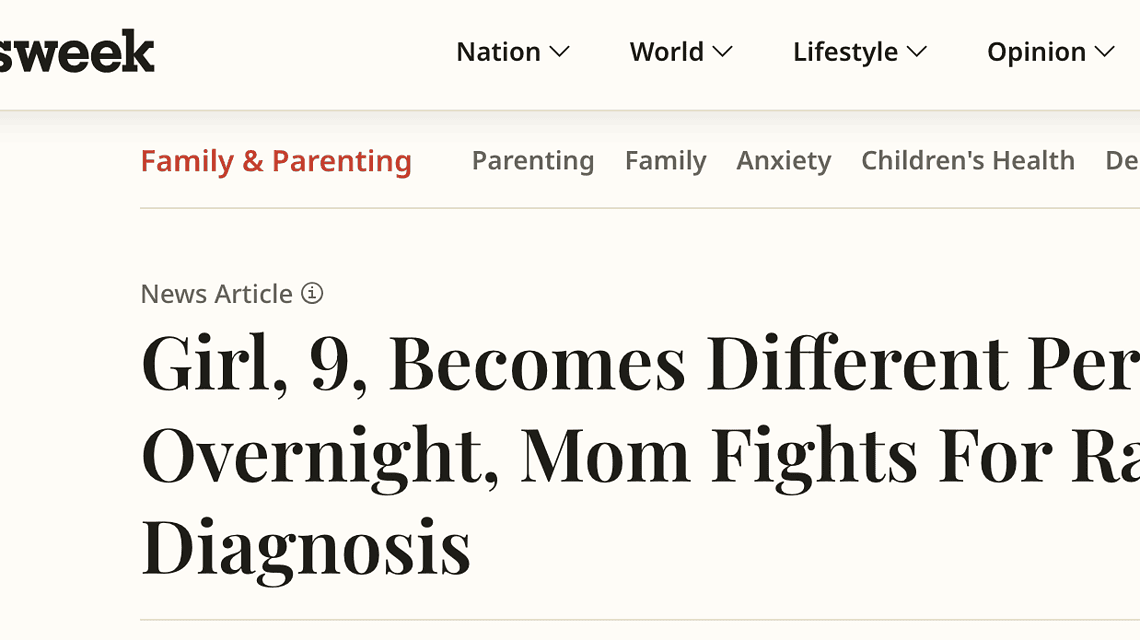Select the World menu item
The height and width of the screenshot is (640, 1140).
click(666, 52)
